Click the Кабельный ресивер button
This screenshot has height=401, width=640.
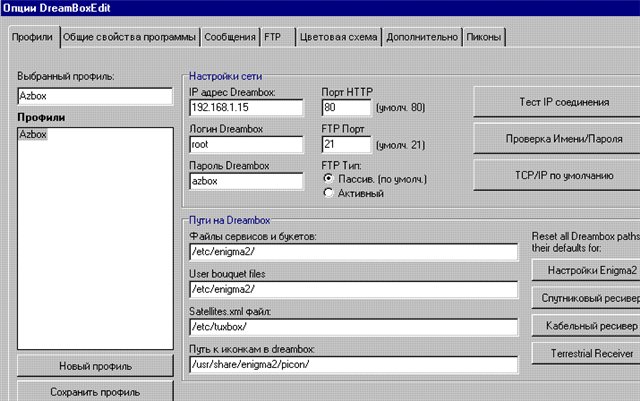point(586,326)
